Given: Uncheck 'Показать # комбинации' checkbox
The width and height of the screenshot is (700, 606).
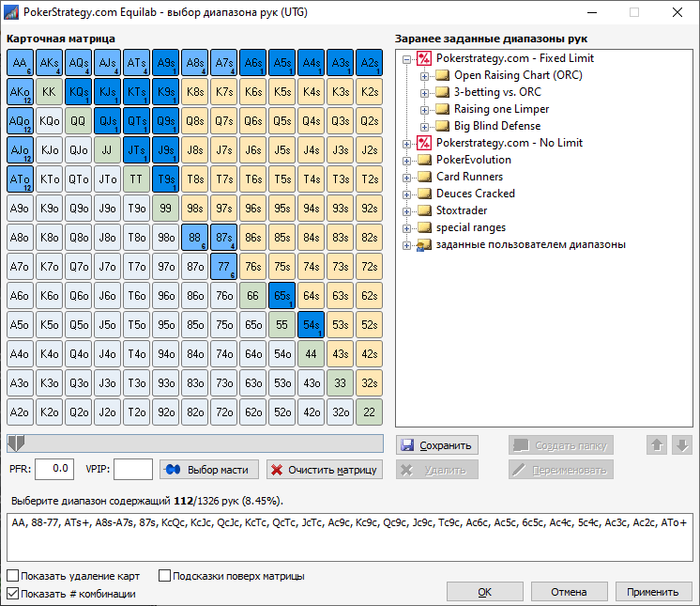Looking at the screenshot, I should coord(13,593).
